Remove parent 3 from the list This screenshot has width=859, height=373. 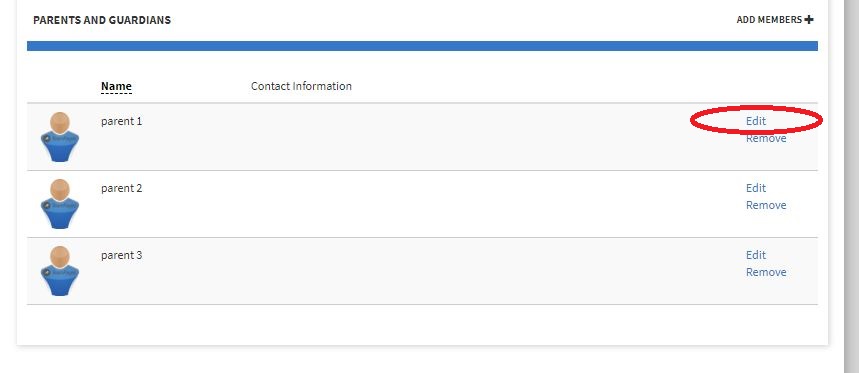coord(766,272)
